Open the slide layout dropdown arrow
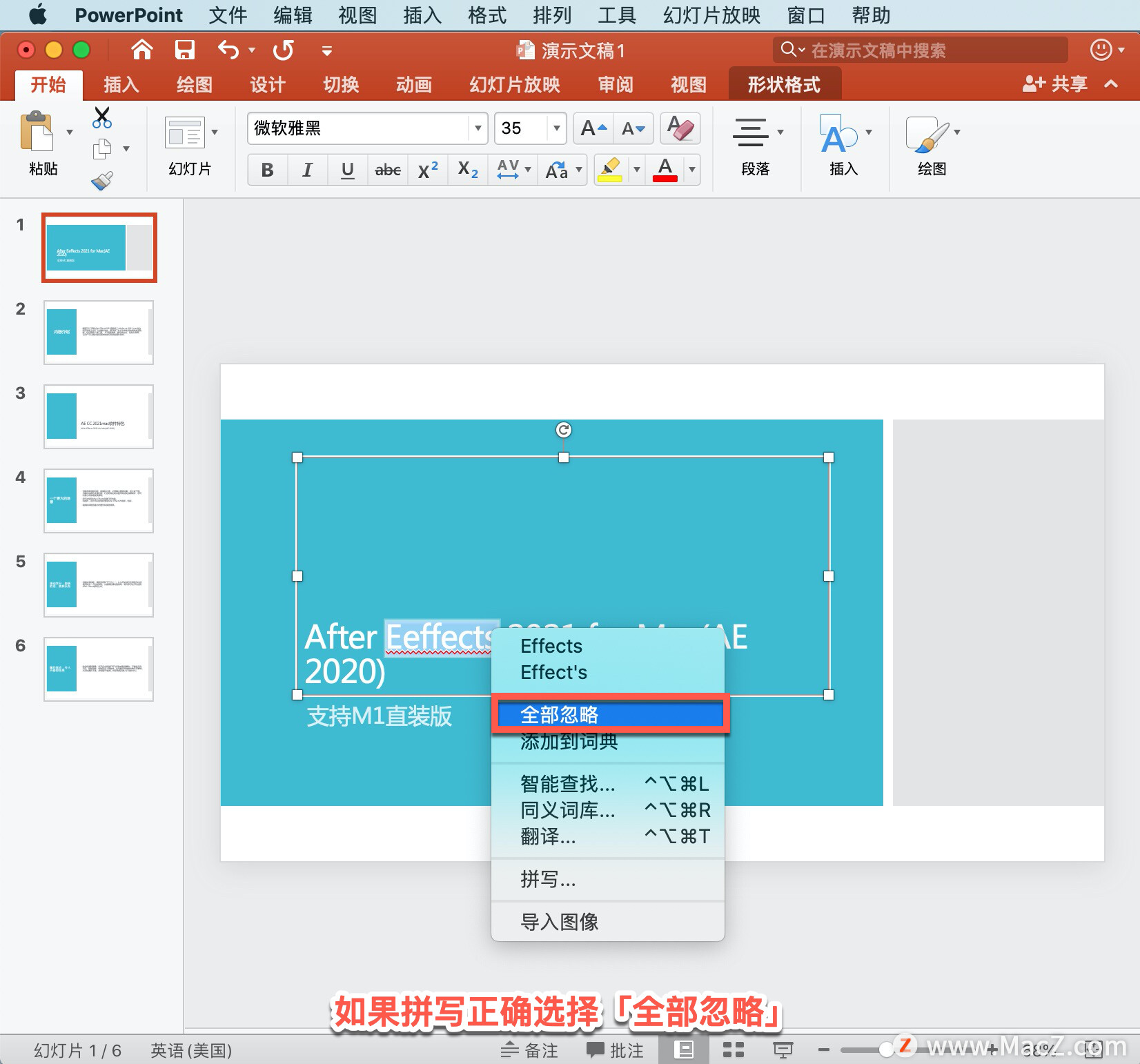Viewport: 1140px width, 1064px height. pyautogui.click(x=215, y=132)
